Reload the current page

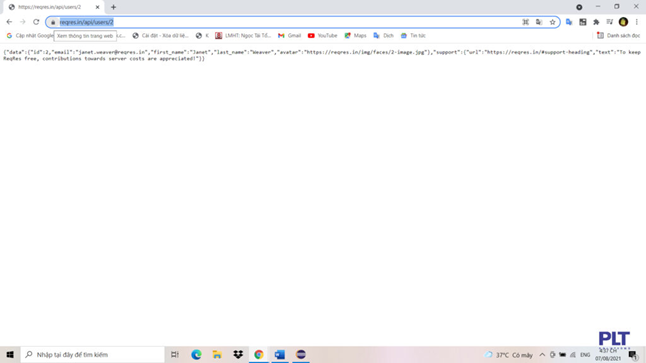point(36,22)
